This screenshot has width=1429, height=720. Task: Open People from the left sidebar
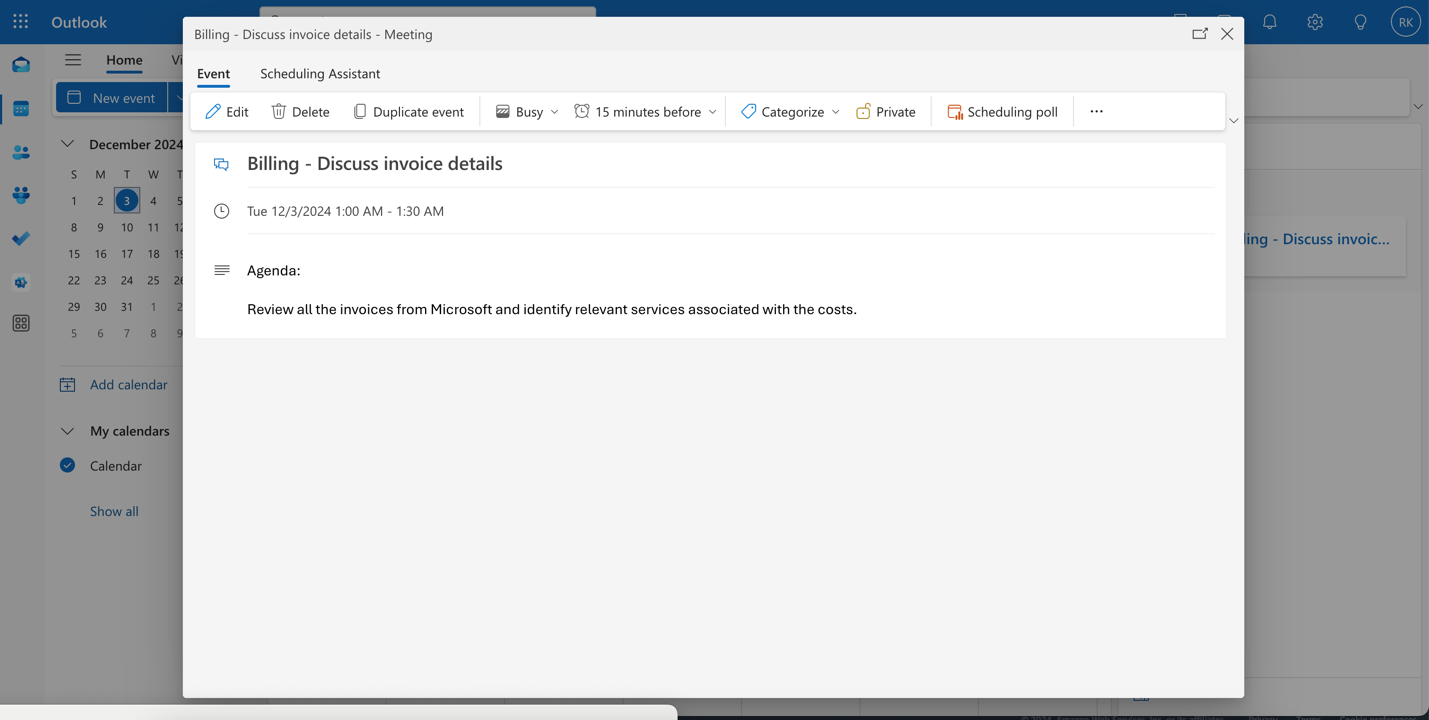pyautogui.click(x=21, y=152)
